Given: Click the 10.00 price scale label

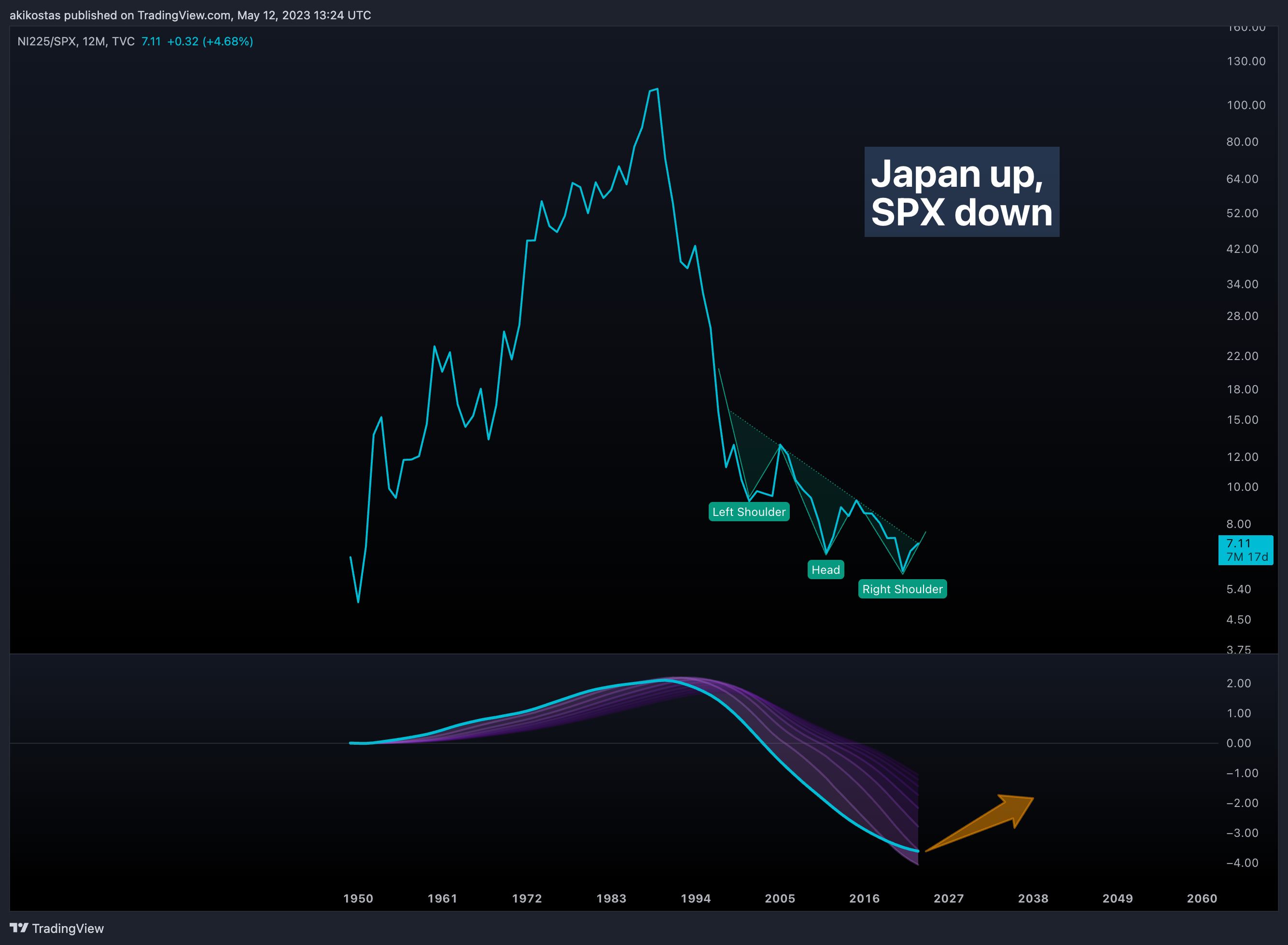Looking at the screenshot, I should tap(1242, 487).
